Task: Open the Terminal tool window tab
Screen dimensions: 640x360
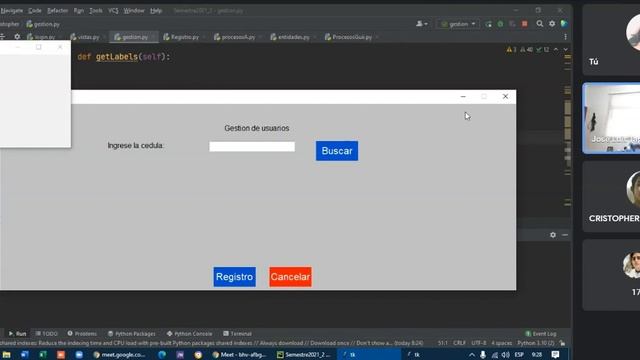Action: [238, 333]
